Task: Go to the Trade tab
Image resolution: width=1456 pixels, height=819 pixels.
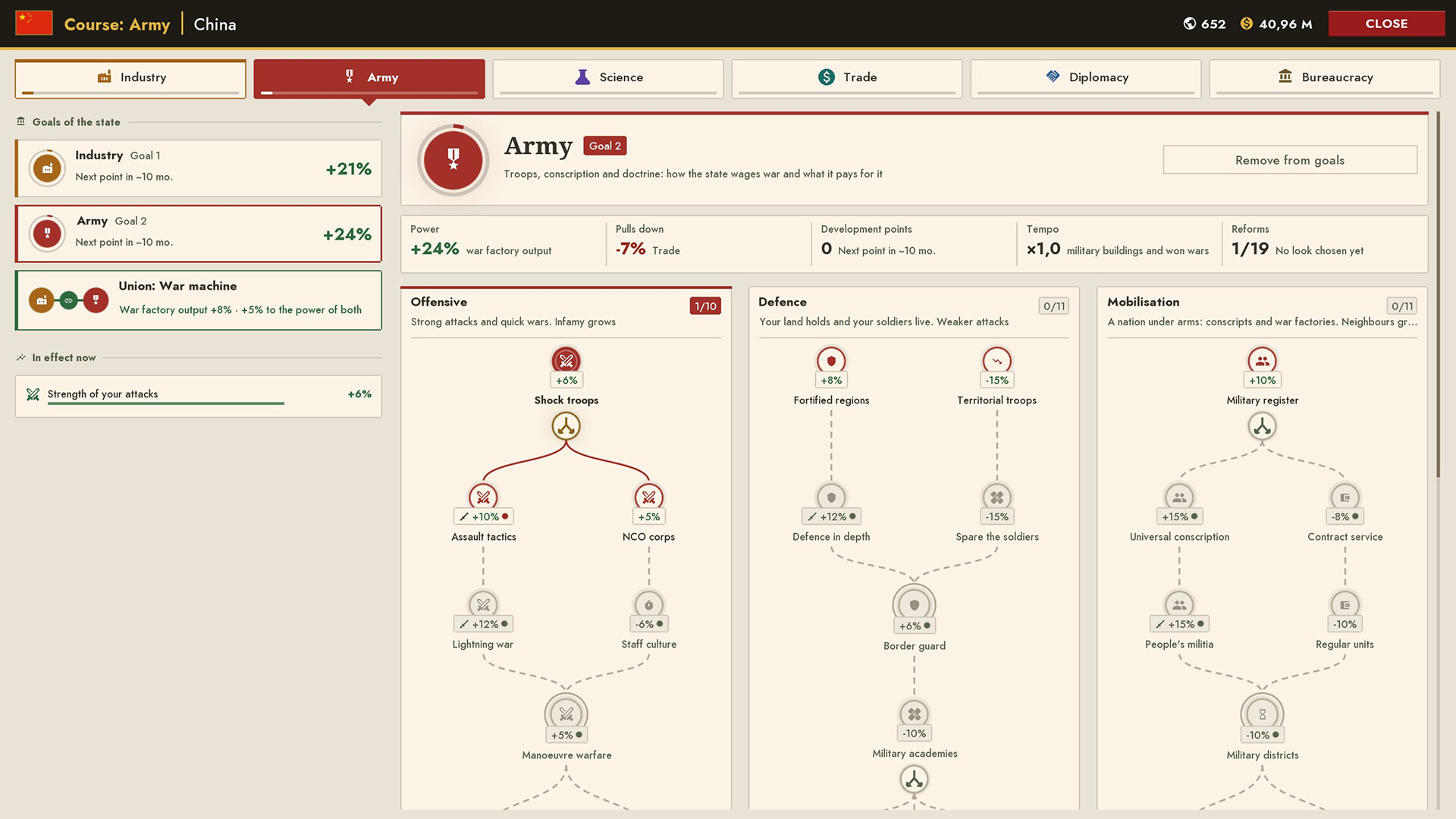Action: [x=847, y=78]
